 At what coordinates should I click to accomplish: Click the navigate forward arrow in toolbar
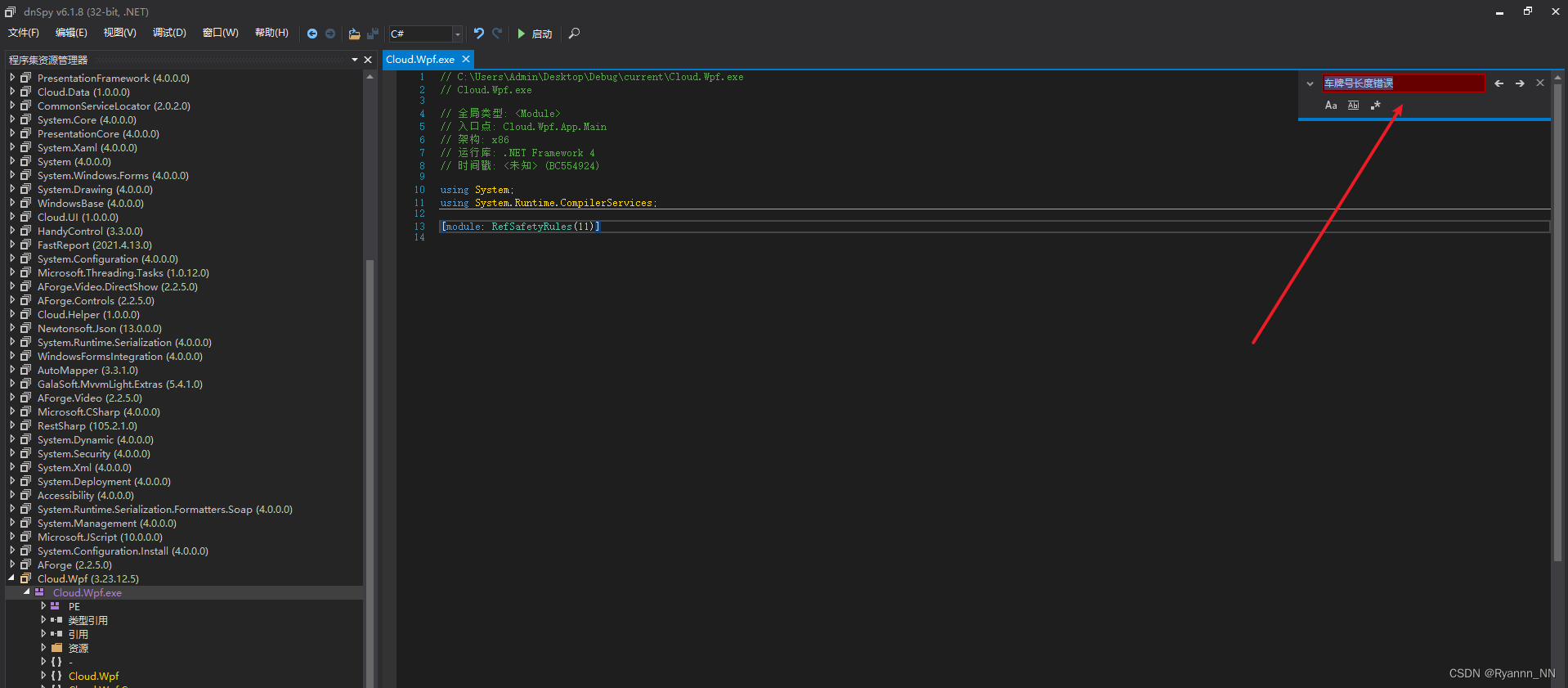tap(330, 34)
